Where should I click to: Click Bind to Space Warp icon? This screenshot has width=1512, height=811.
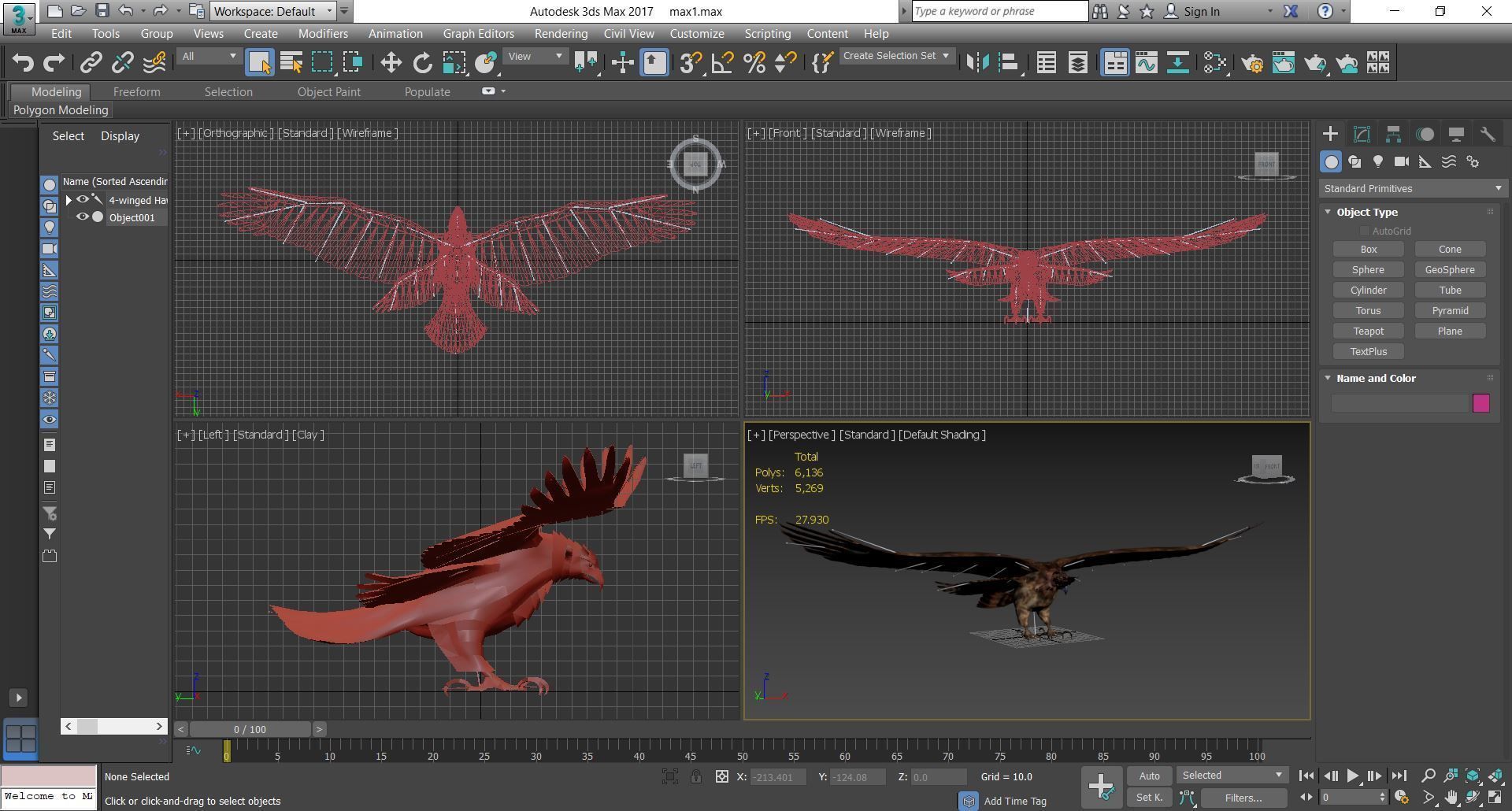pyautogui.click(x=154, y=62)
